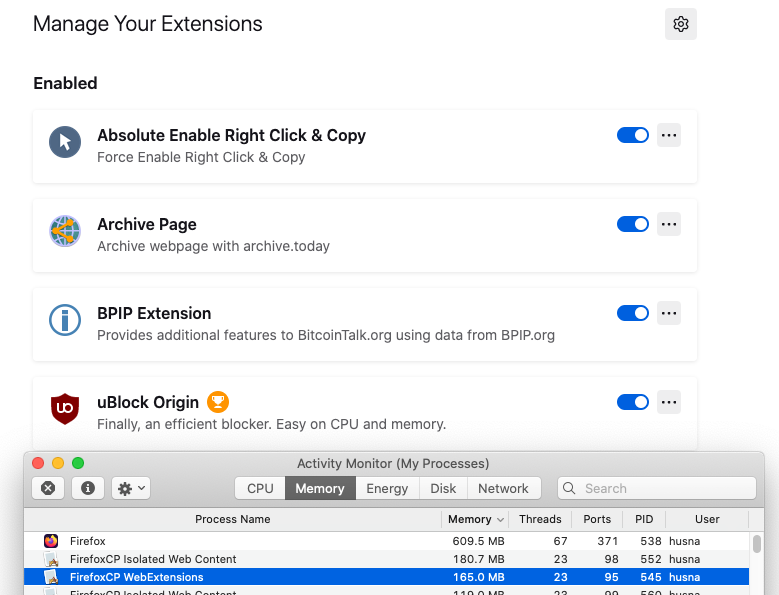The height and width of the screenshot is (595, 779).
Task: Open more options for Absolute Enable Right Click
Action: [x=669, y=135]
